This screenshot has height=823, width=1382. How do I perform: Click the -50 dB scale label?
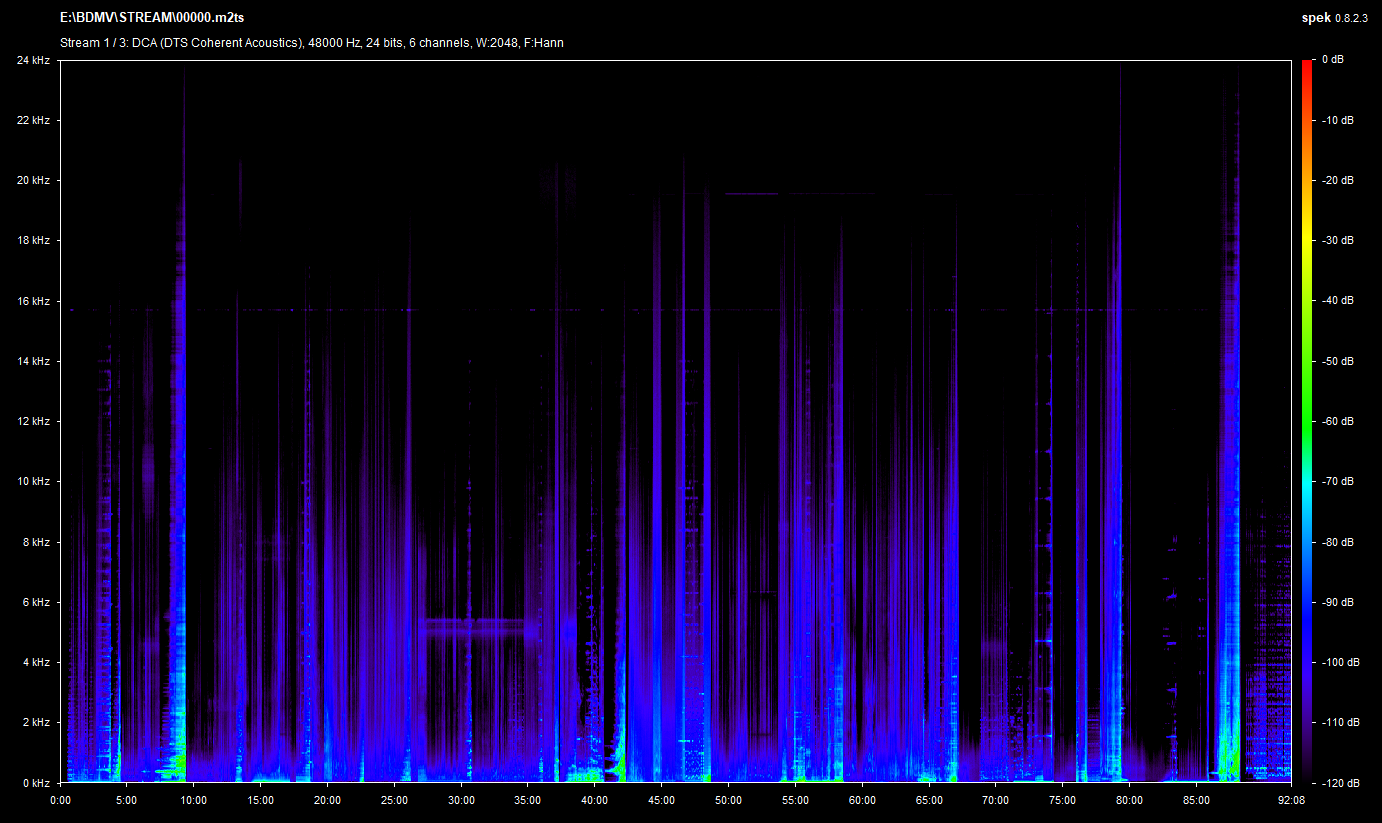pos(1337,361)
